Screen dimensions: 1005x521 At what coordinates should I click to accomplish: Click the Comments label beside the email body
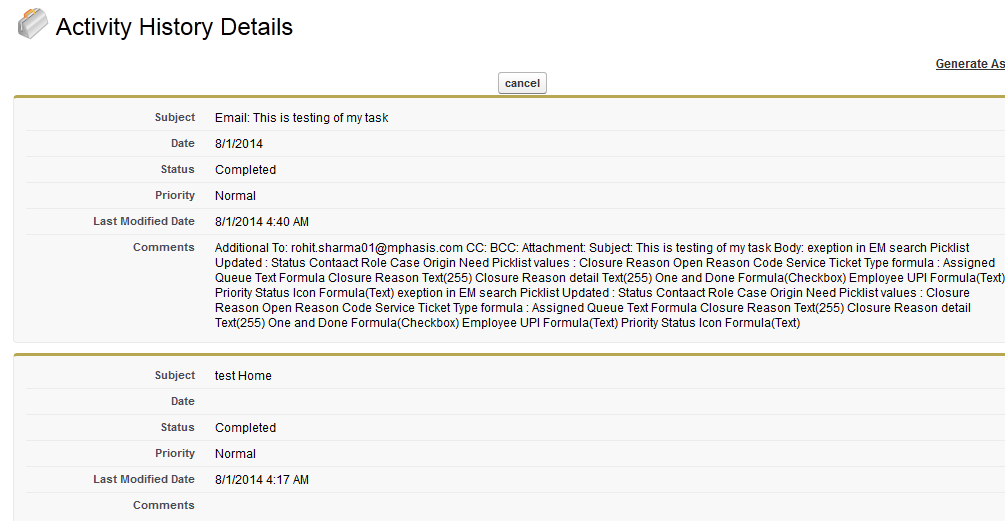coord(164,248)
